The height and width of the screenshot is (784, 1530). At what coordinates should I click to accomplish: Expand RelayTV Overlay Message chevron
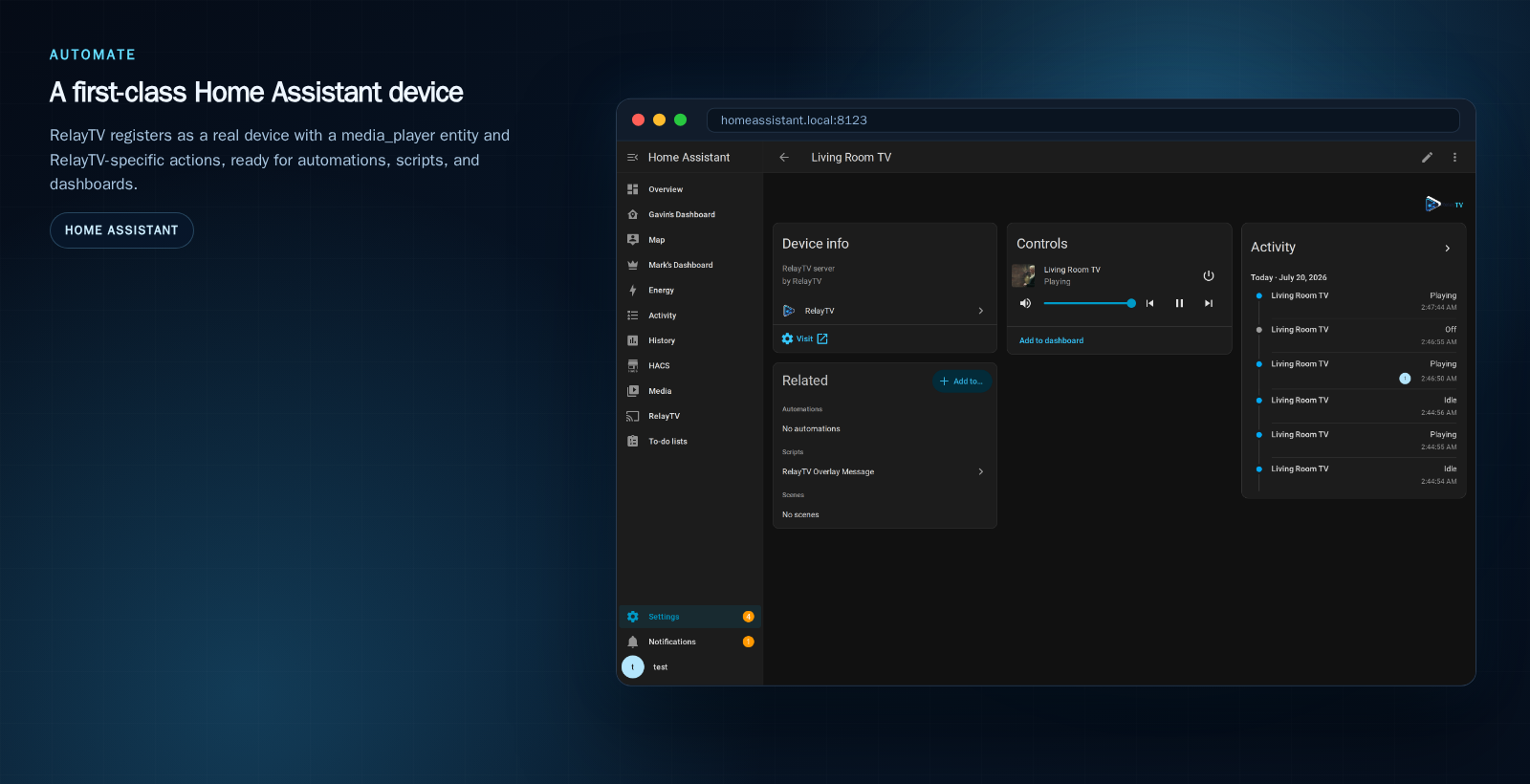tap(980, 472)
